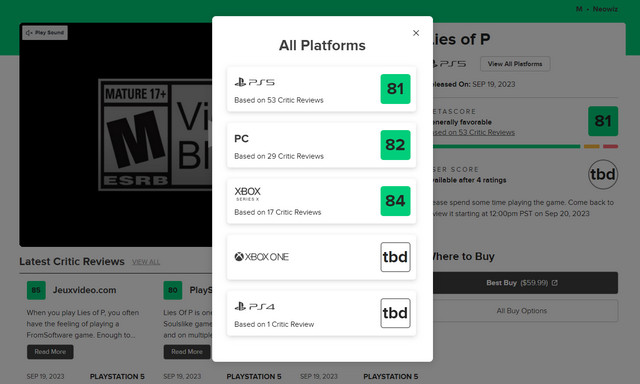Image resolution: width=640 pixels, height=384 pixels.
Task: Click the Xbox Series X score 84
Action: click(395, 201)
